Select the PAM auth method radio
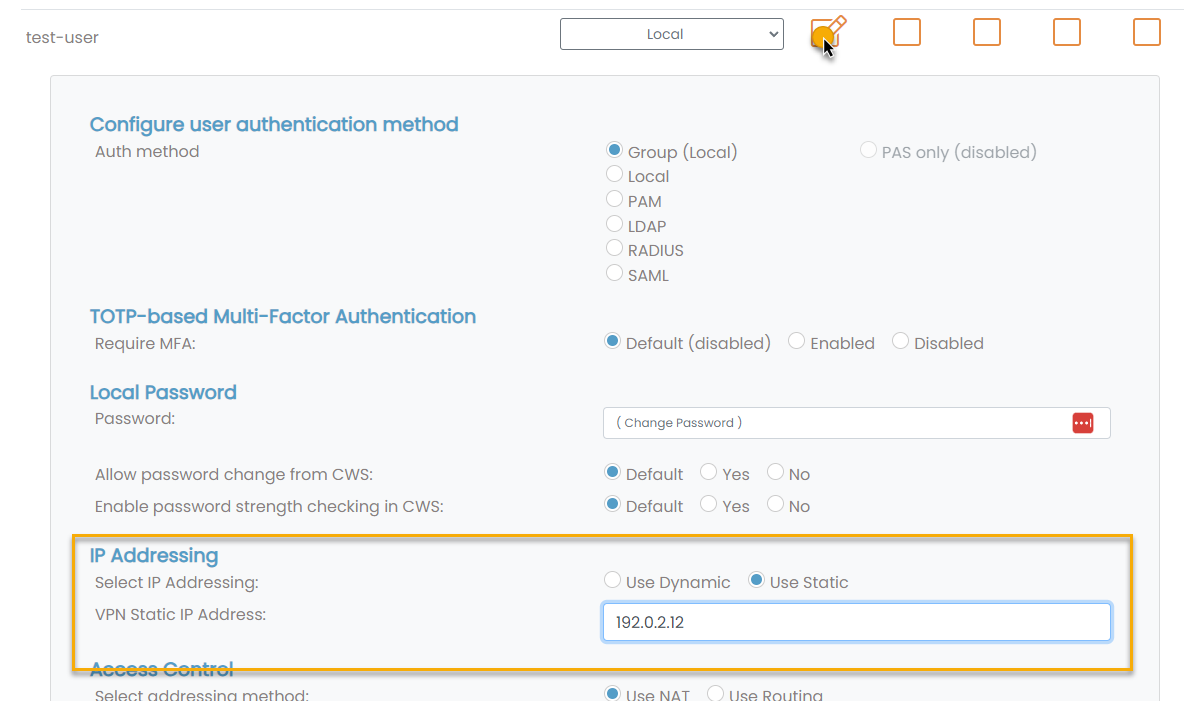 click(615, 200)
